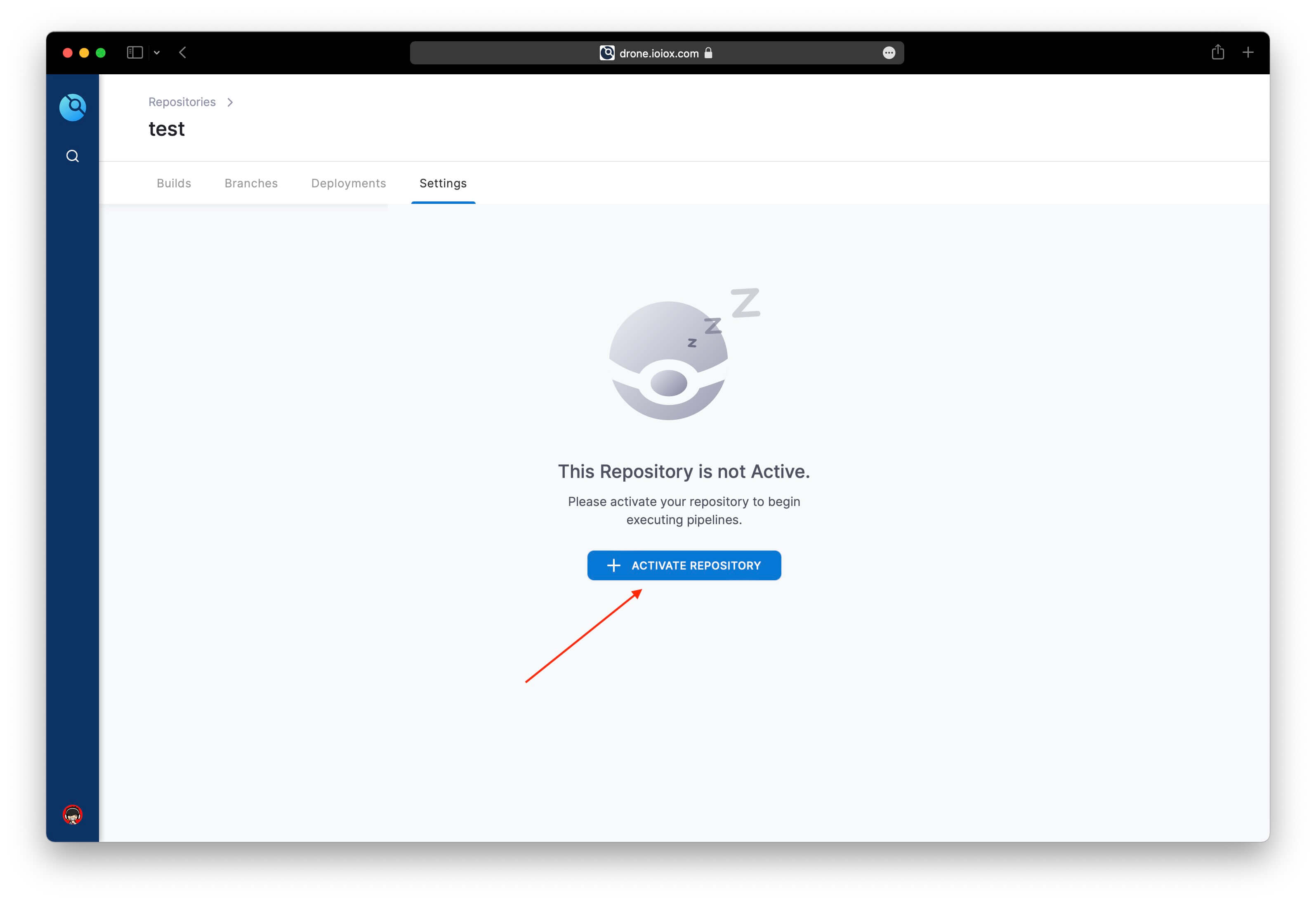This screenshot has width=1316, height=903.
Task: Click the site favicon in address bar
Action: [x=606, y=53]
